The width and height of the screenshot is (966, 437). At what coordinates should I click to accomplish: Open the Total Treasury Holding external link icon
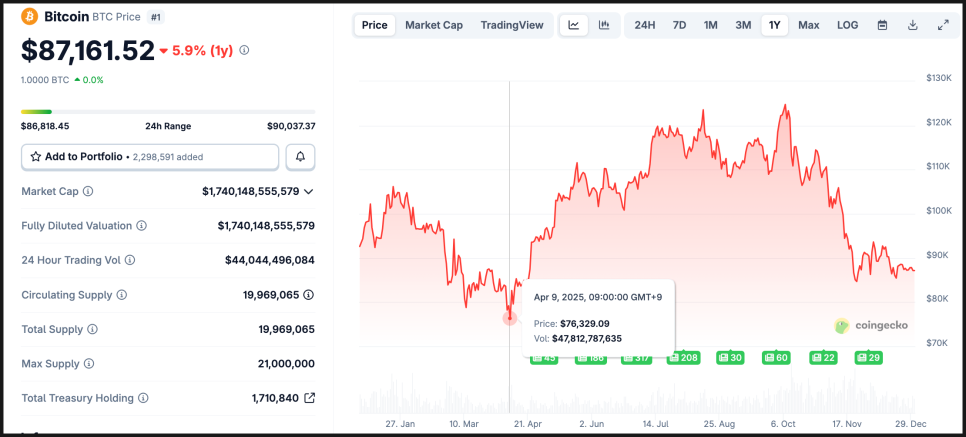pyautogui.click(x=309, y=398)
